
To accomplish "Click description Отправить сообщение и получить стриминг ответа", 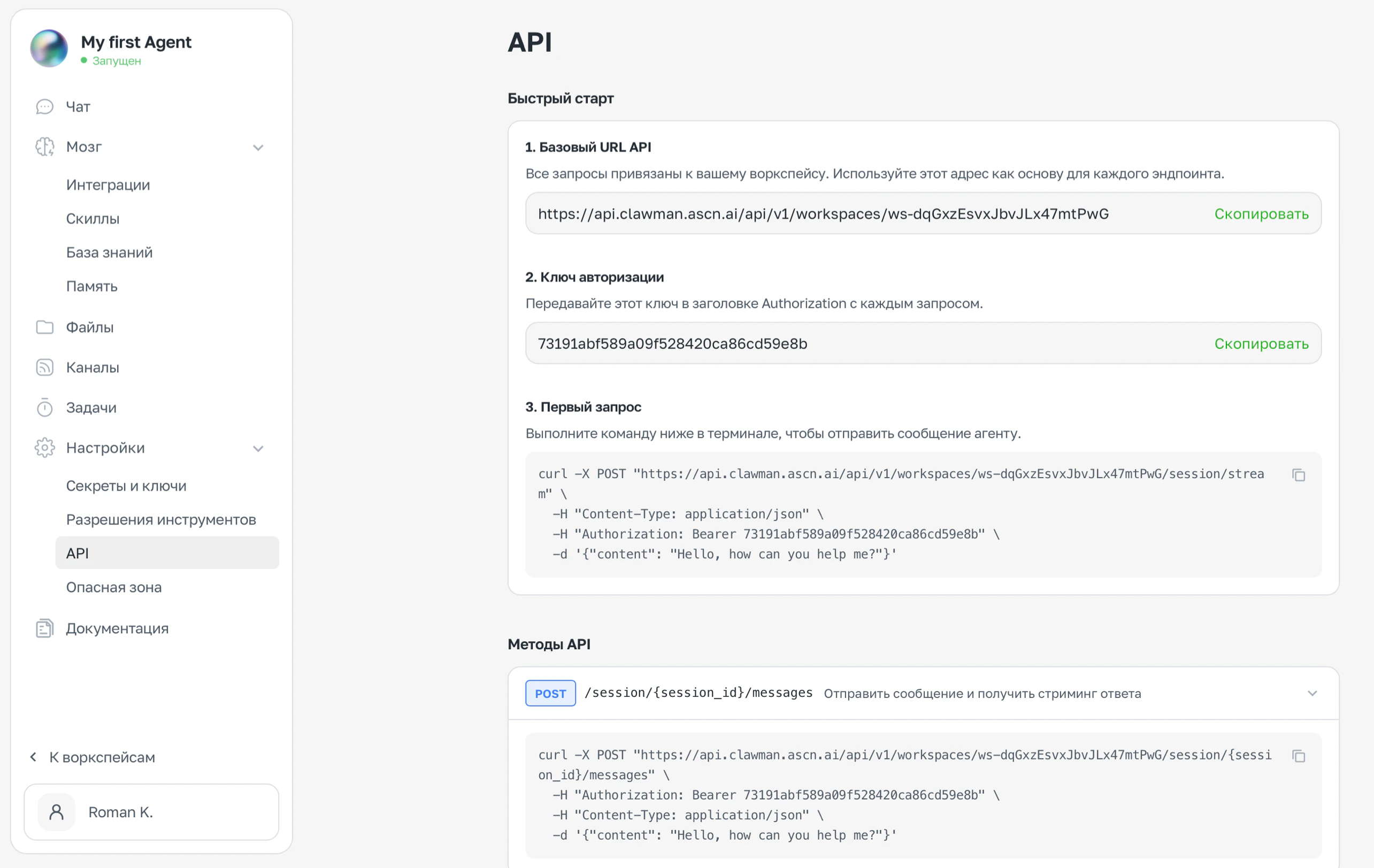I will 982,693.
